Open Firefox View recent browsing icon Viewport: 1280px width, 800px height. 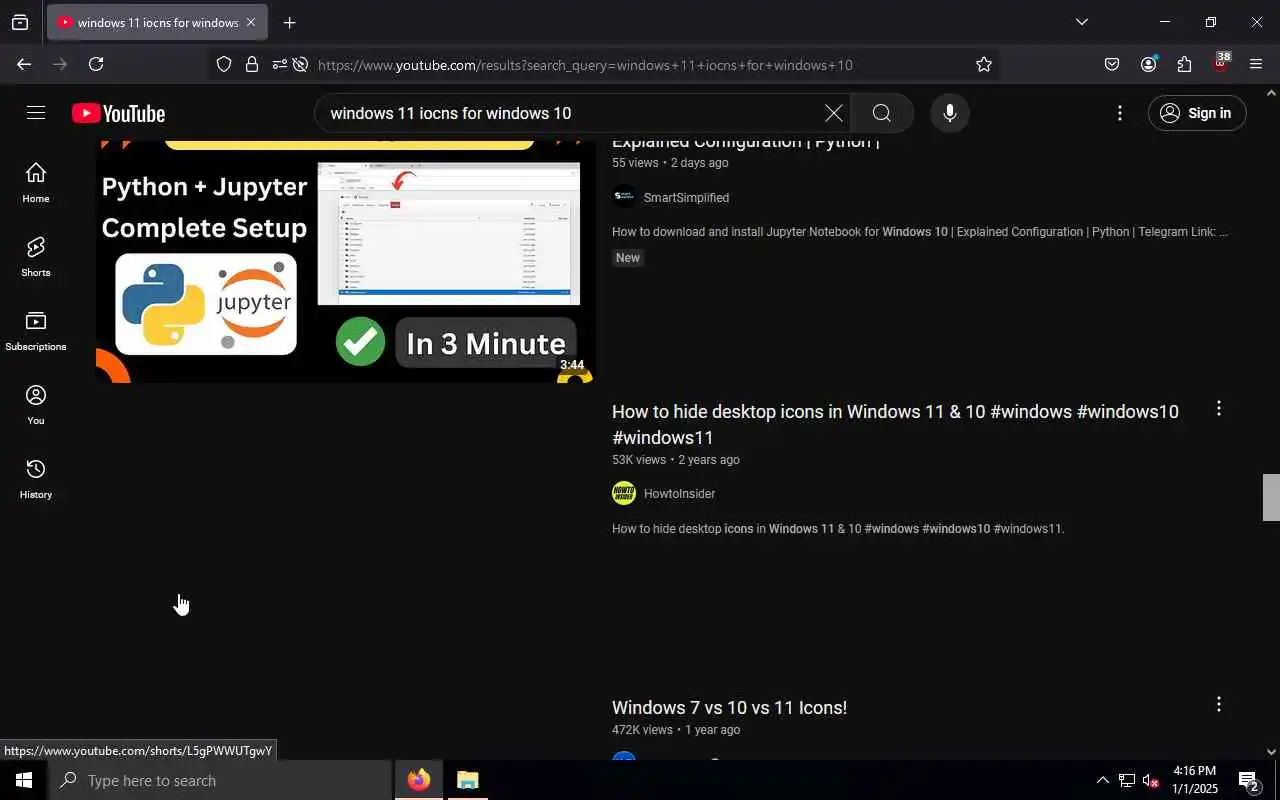pos(20,22)
